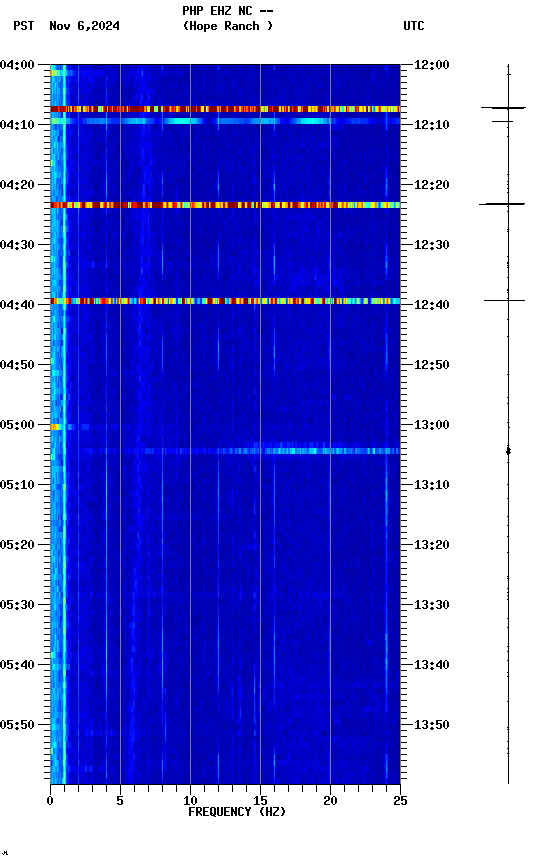The image size is (552, 864).
Task: Click the frequency axis value '15'
Action: tap(260, 801)
